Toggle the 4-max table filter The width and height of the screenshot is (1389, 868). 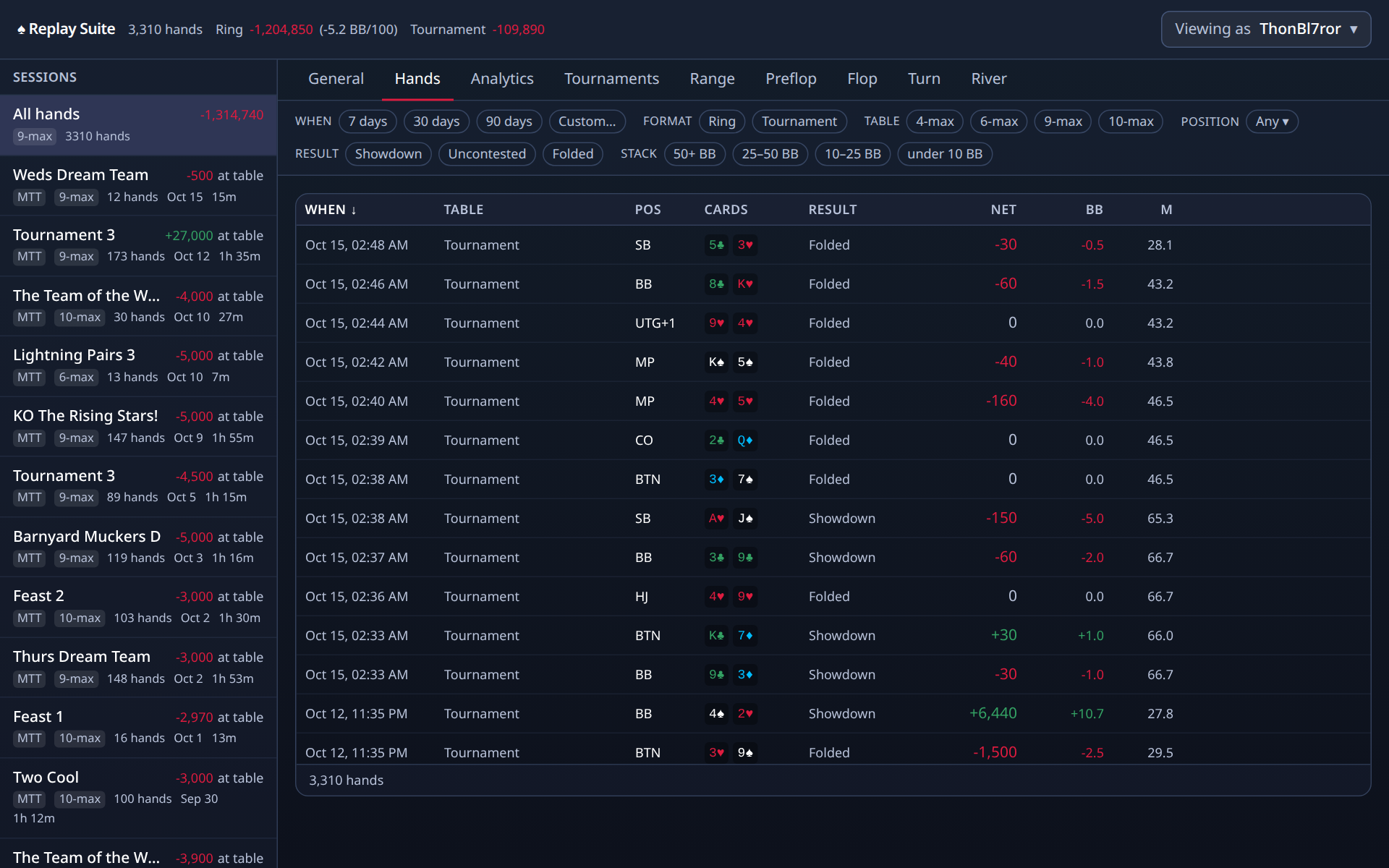click(x=935, y=122)
